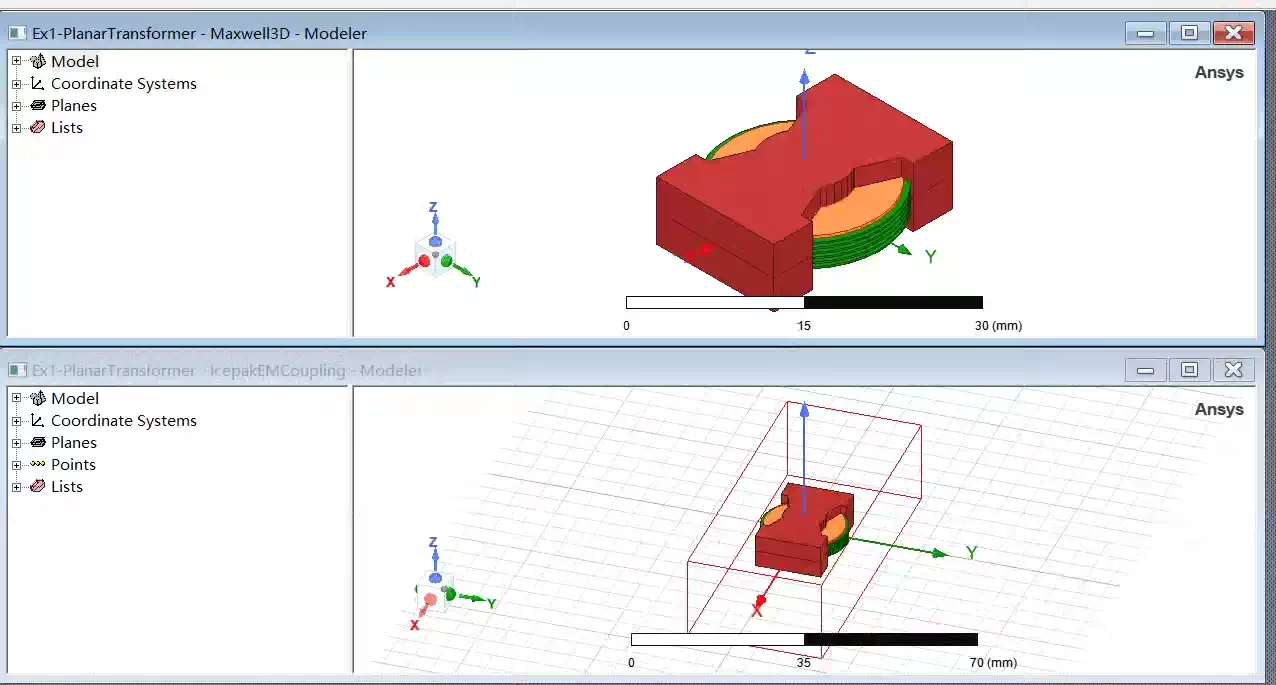Image resolution: width=1276 pixels, height=685 pixels.
Task: Click the Planes icon in Maxwell3D tree
Action: click(38, 105)
